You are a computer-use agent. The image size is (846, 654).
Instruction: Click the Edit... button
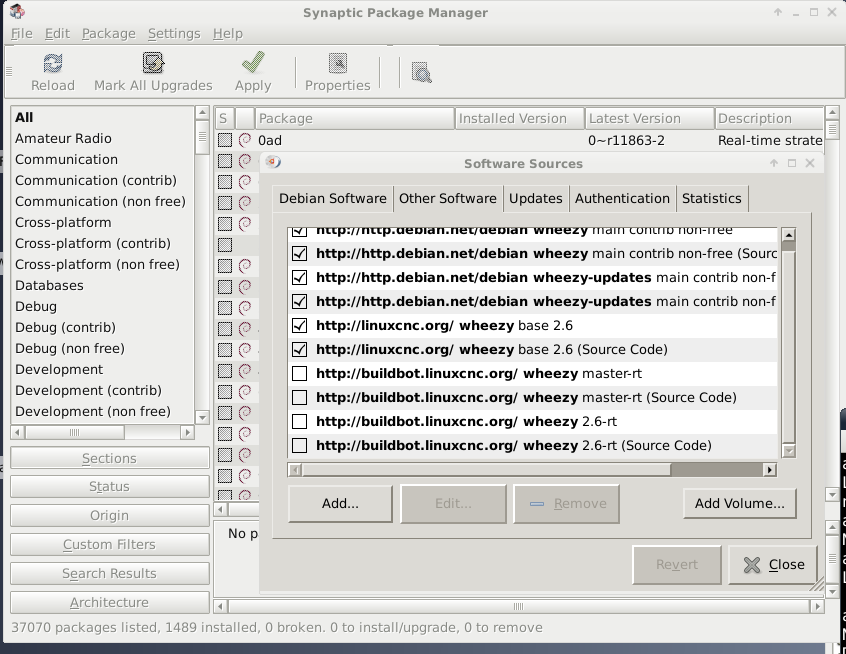[453, 503]
